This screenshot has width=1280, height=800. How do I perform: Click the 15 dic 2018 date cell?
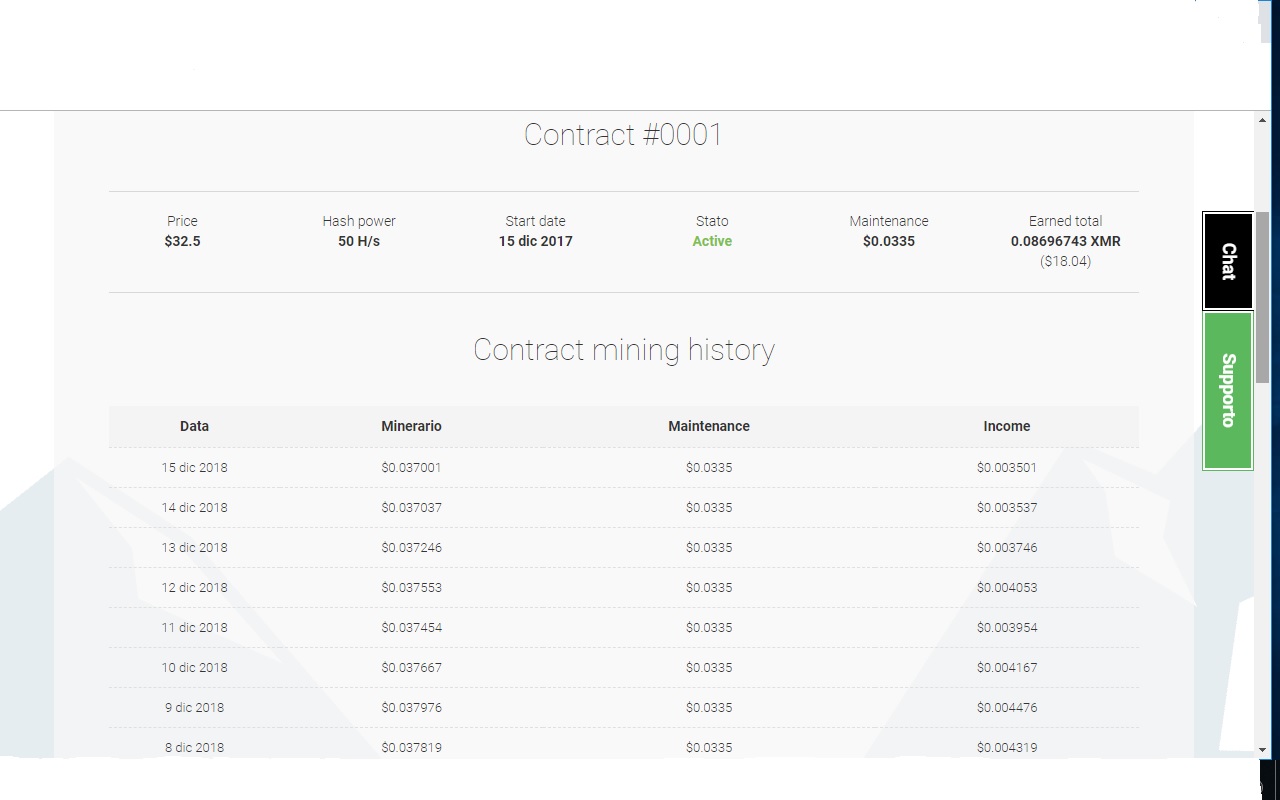click(x=194, y=467)
